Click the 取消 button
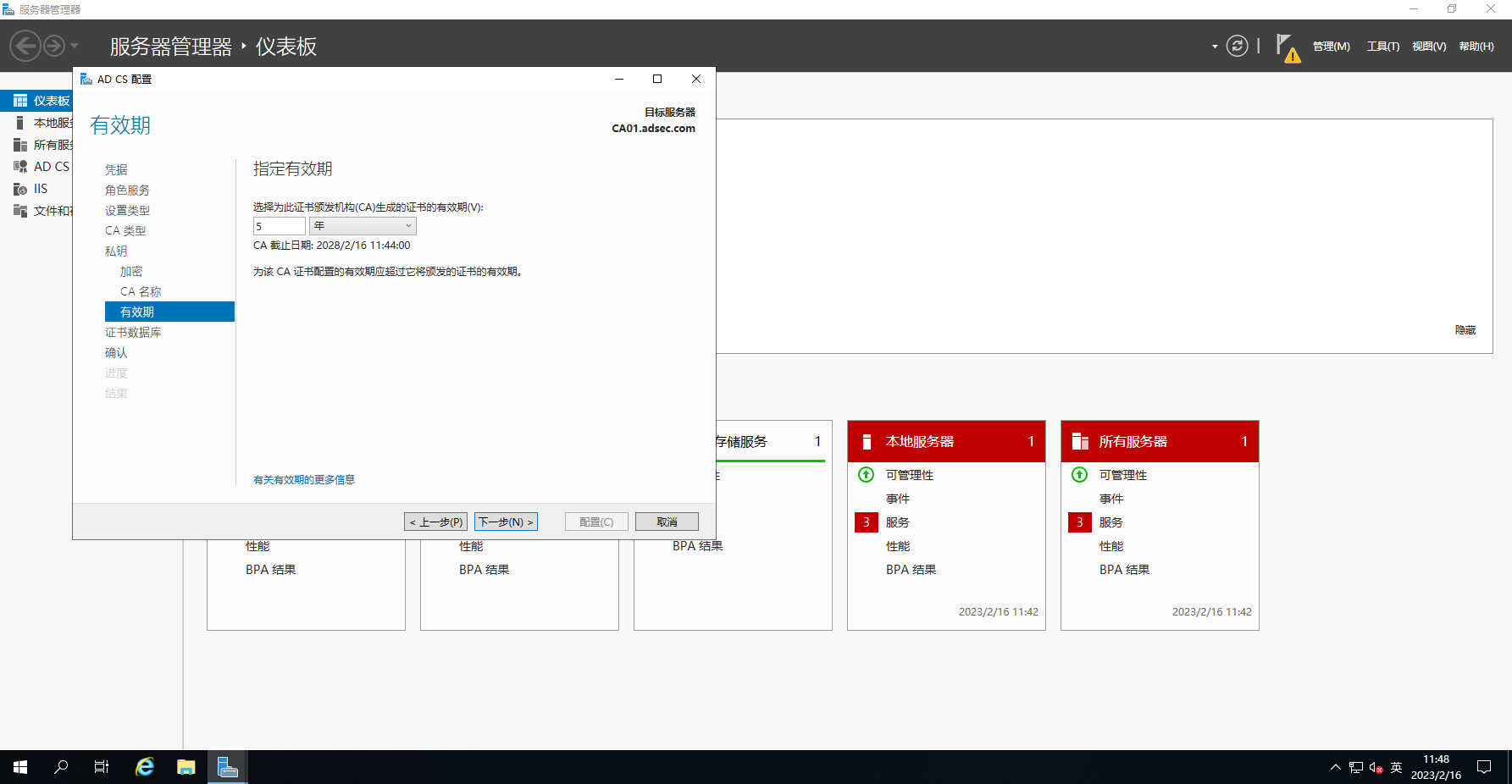 [x=667, y=522]
